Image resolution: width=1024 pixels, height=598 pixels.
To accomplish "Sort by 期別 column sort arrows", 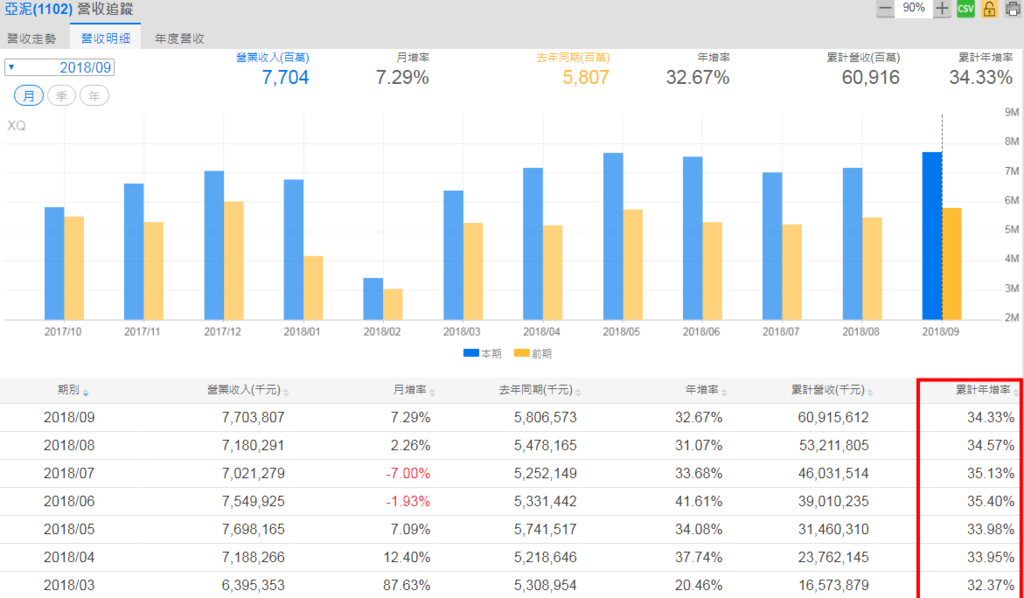I will pyautogui.click(x=86, y=392).
